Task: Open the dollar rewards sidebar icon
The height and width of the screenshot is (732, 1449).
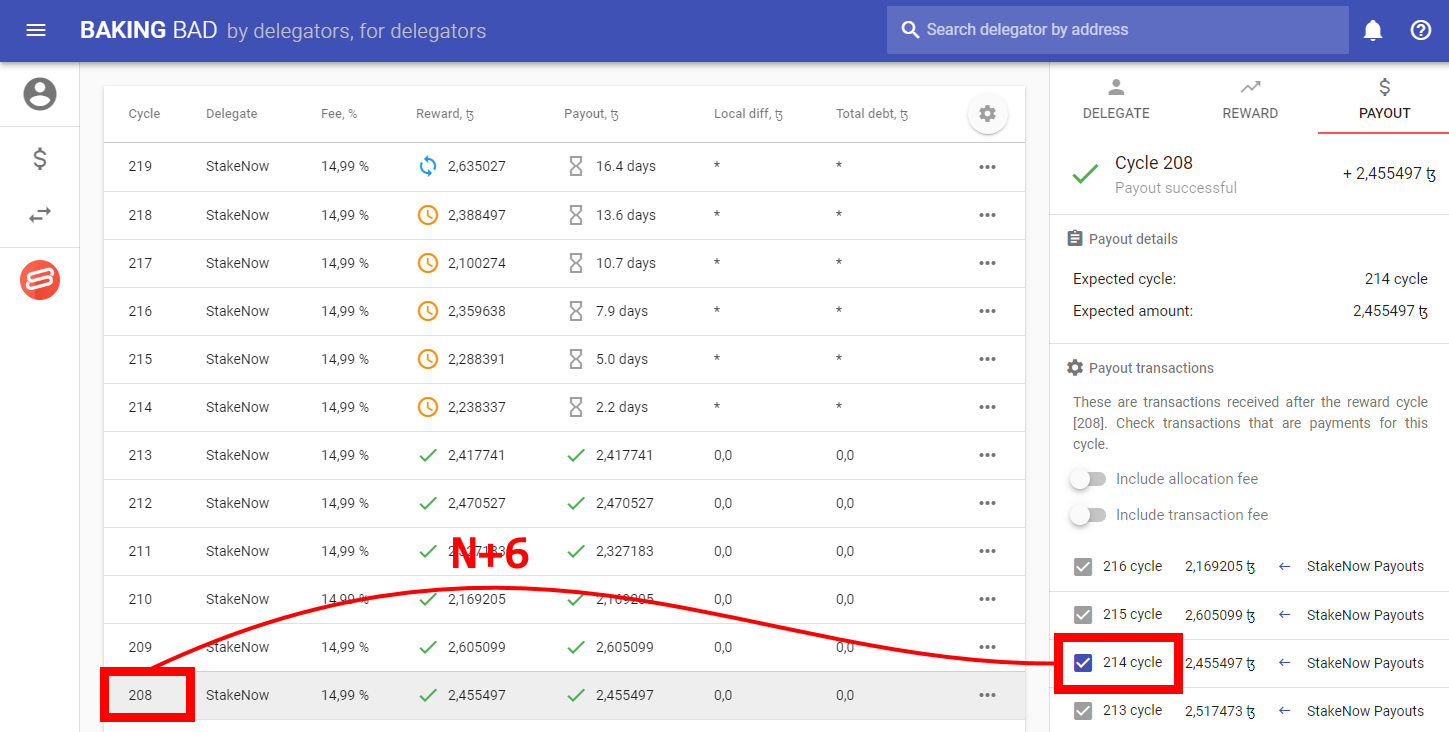Action: pyautogui.click(x=40, y=158)
